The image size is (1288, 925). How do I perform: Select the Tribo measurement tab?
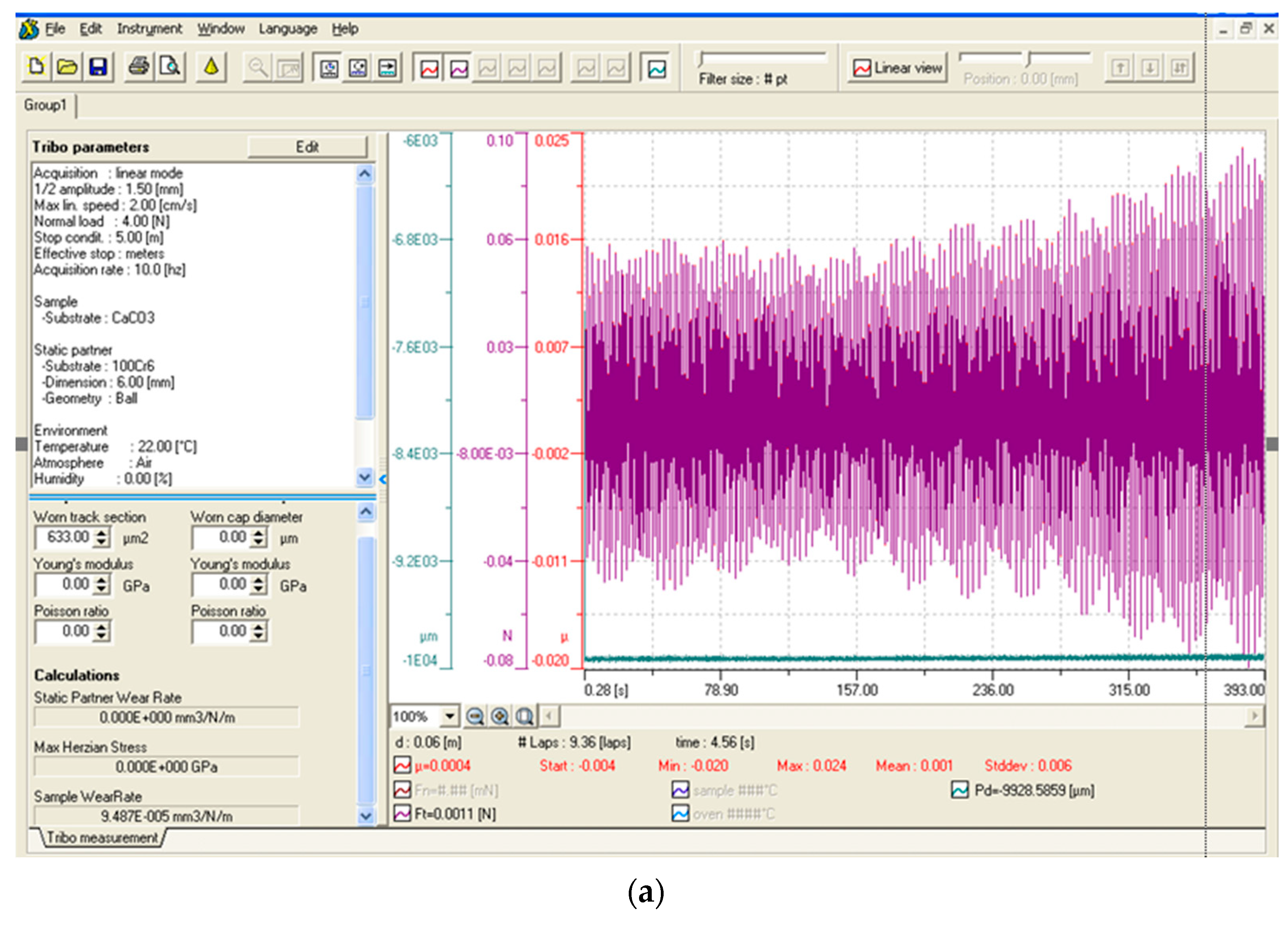coord(102,837)
